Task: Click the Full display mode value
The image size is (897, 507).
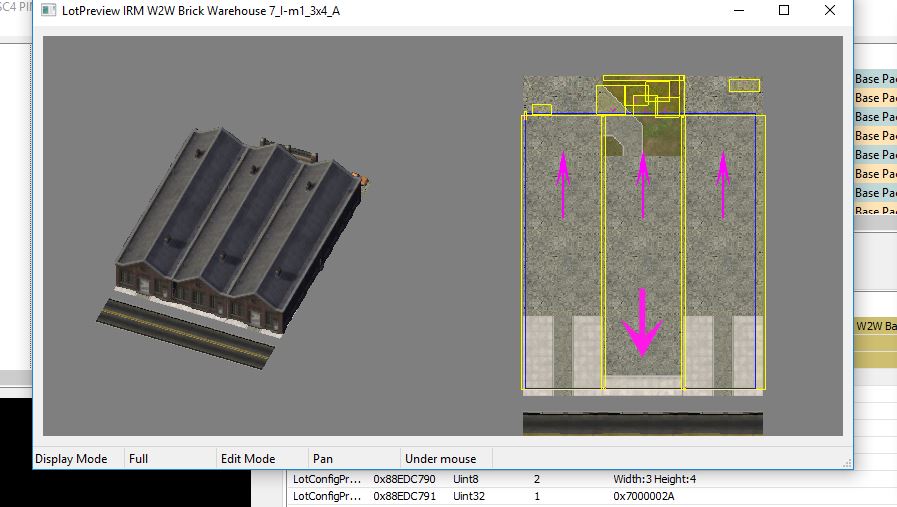Action: pyautogui.click(x=138, y=459)
